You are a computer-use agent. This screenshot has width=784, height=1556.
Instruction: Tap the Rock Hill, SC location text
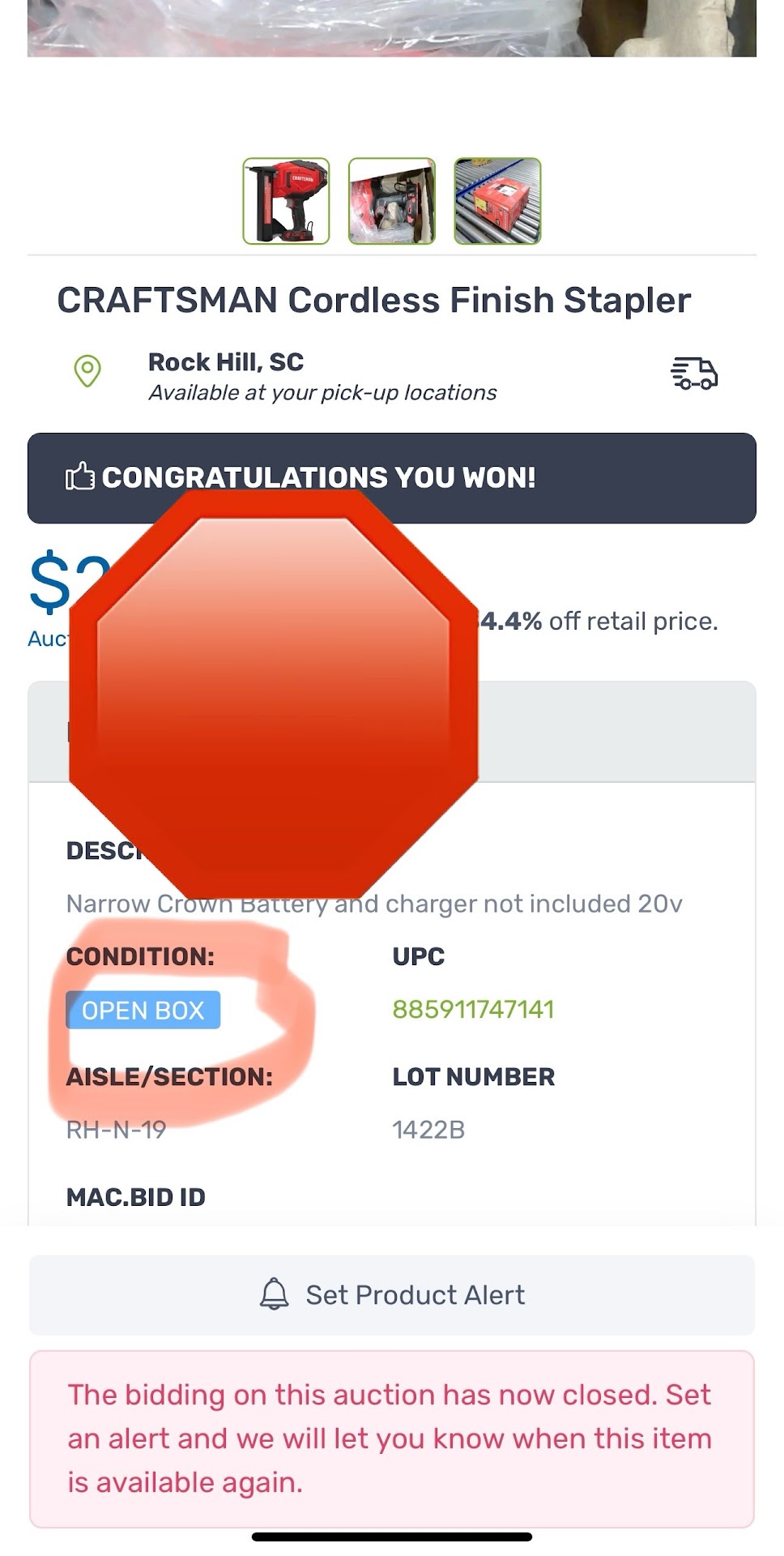(x=226, y=362)
